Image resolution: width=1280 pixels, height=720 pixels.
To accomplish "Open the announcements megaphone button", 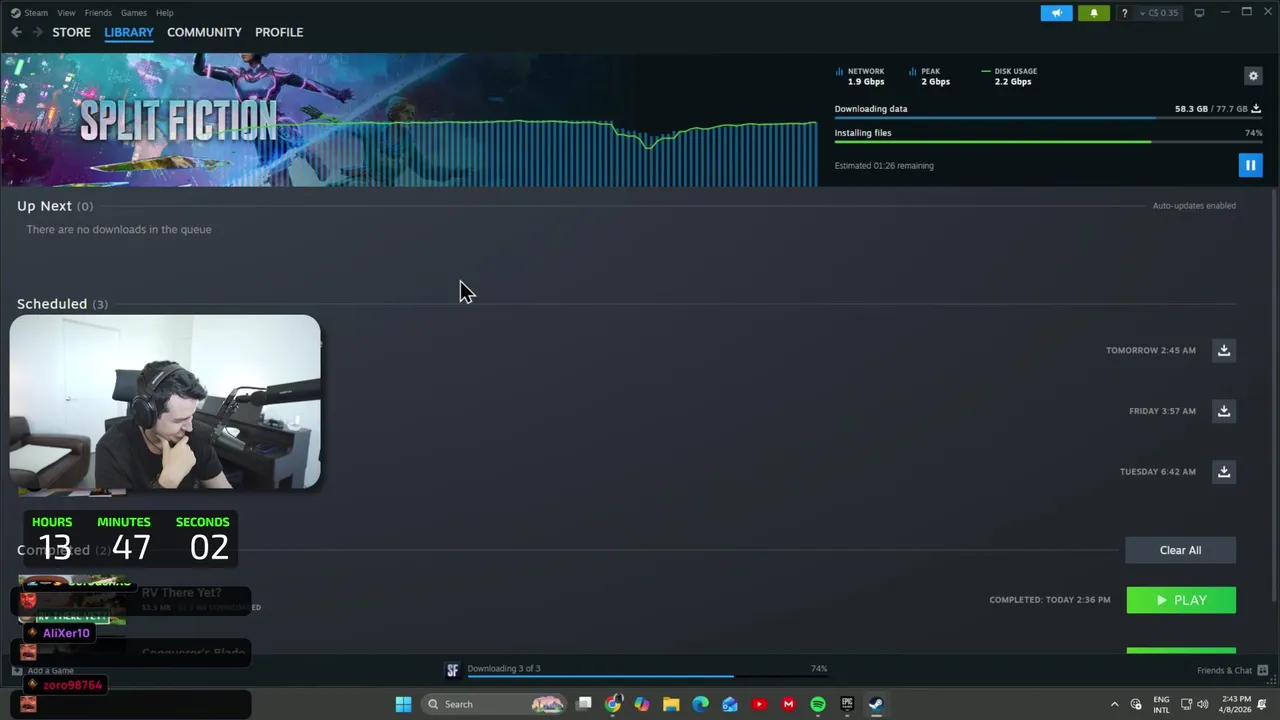I will tap(1056, 13).
